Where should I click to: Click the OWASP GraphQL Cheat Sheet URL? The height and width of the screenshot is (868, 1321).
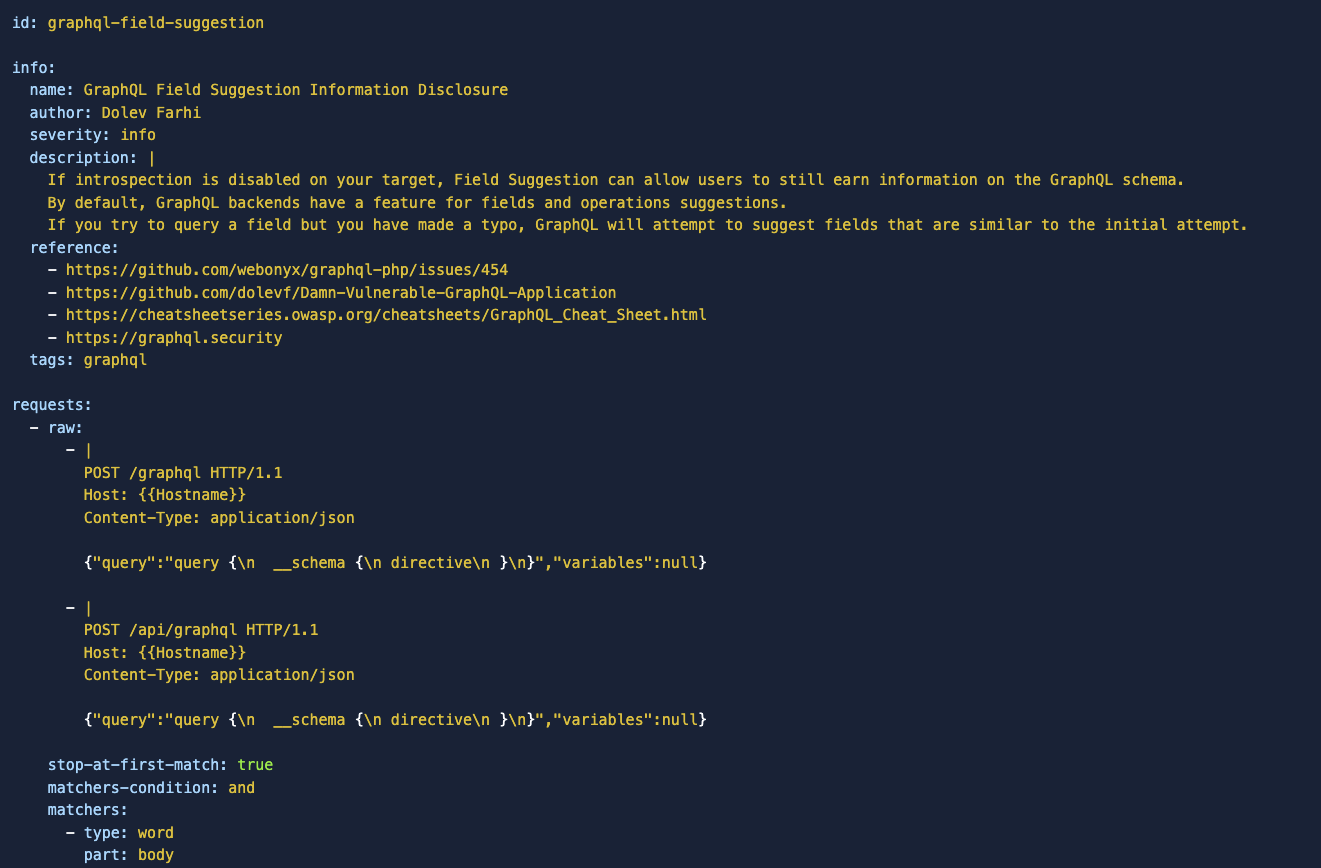click(x=386, y=315)
